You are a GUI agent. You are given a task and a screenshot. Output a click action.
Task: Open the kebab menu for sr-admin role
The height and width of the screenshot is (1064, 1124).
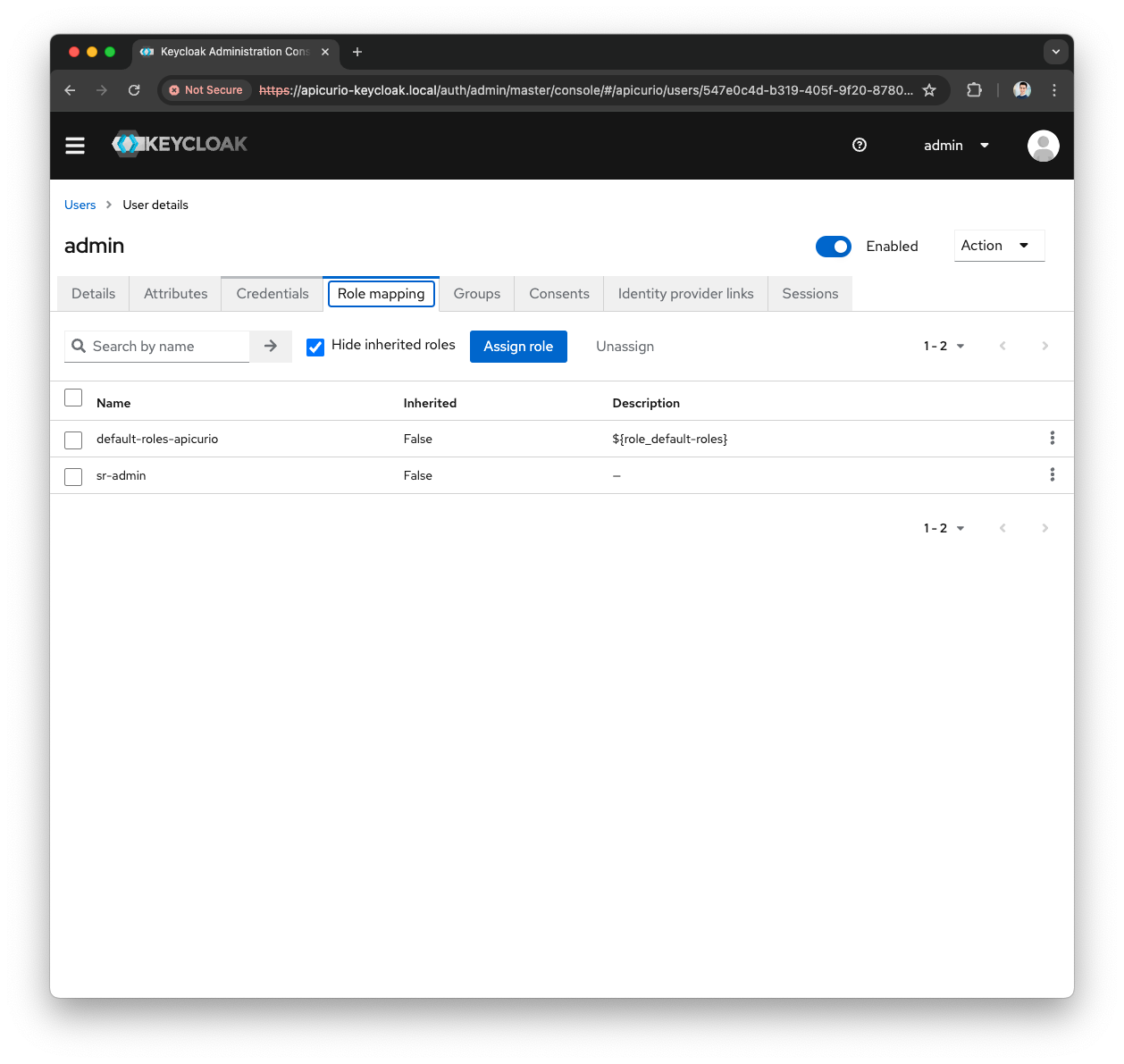point(1052,474)
